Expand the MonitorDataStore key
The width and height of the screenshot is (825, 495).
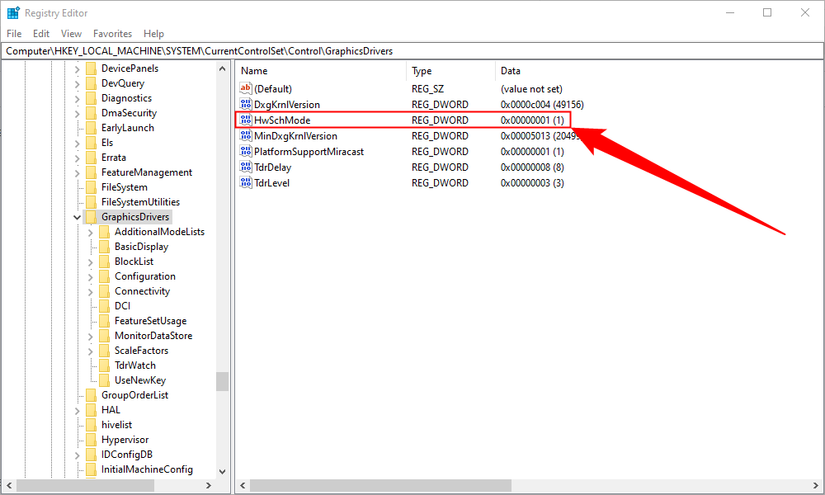point(90,336)
